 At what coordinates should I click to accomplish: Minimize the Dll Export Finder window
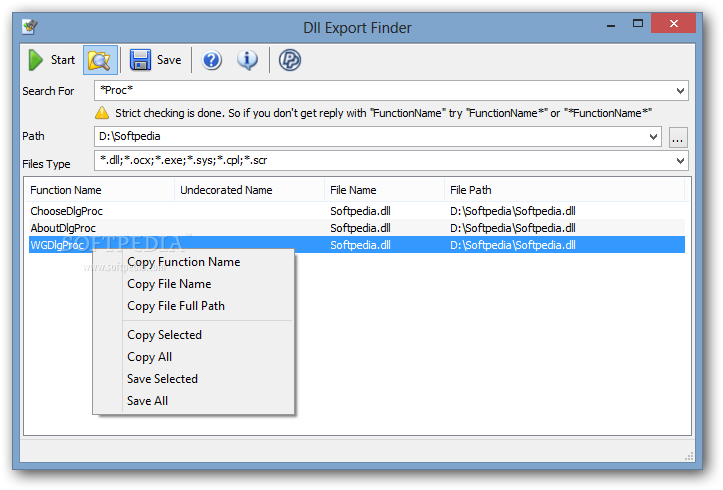tap(611, 25)
